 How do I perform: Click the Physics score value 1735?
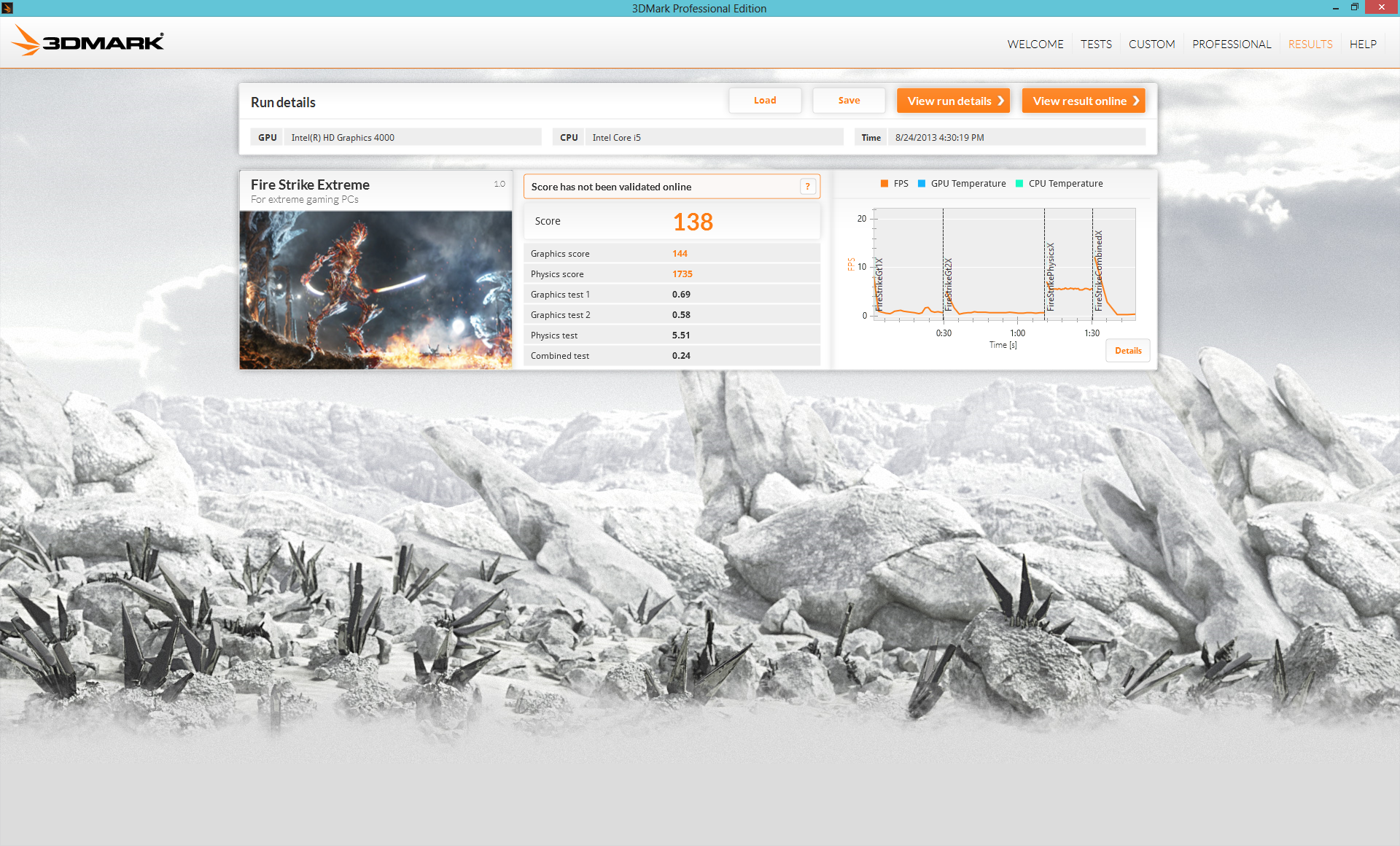(682, 274)
